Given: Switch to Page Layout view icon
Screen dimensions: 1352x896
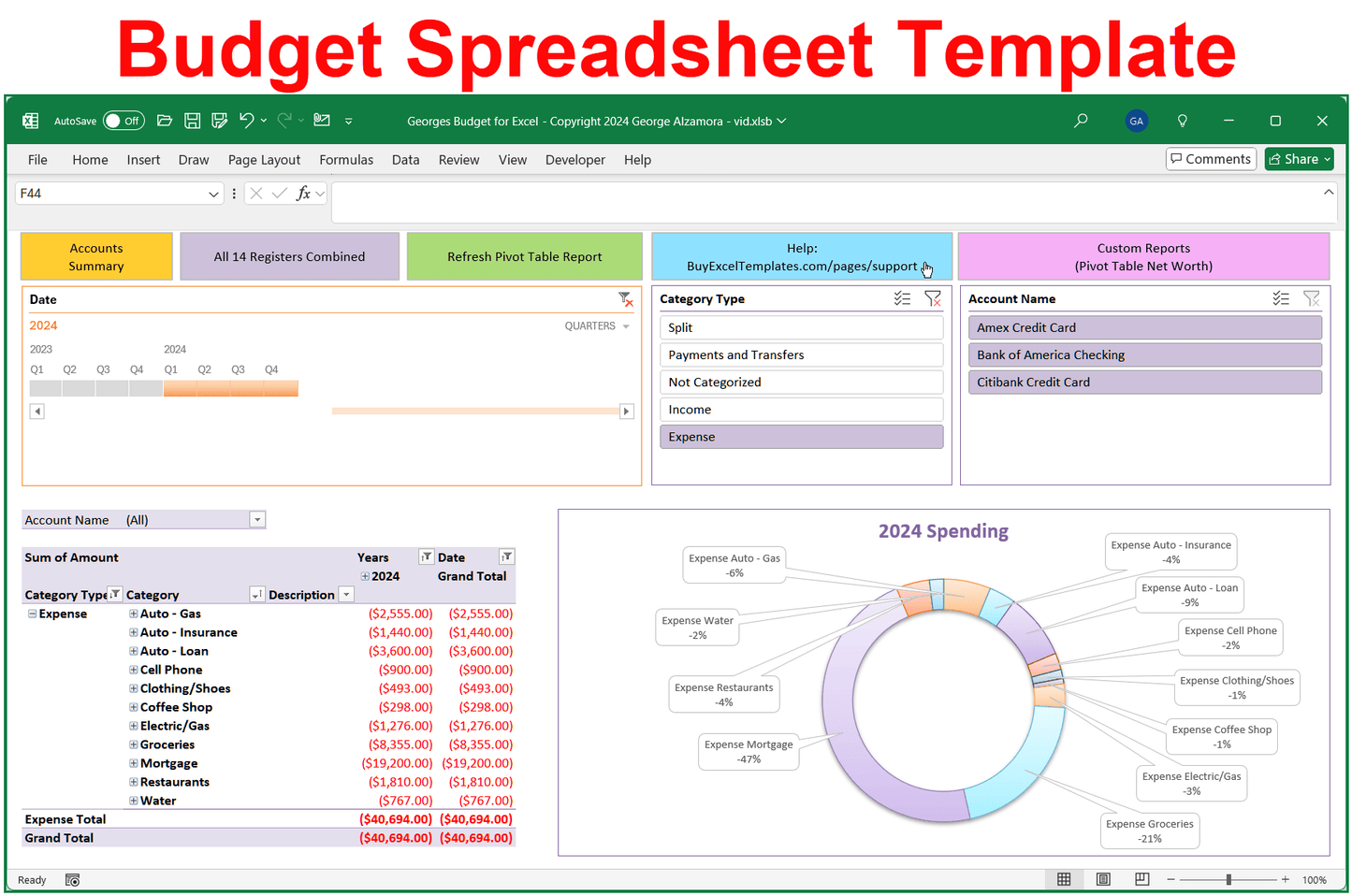Looking at the screenshot, I should click(1103, 879).
